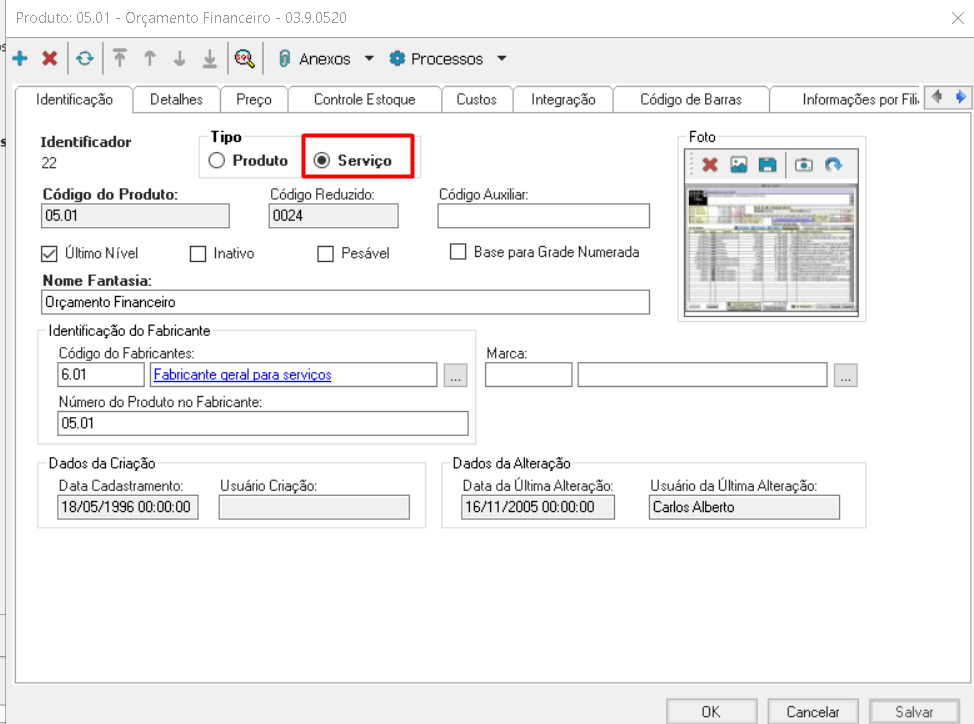Refresh the record with the reload icon

point(85,58)
